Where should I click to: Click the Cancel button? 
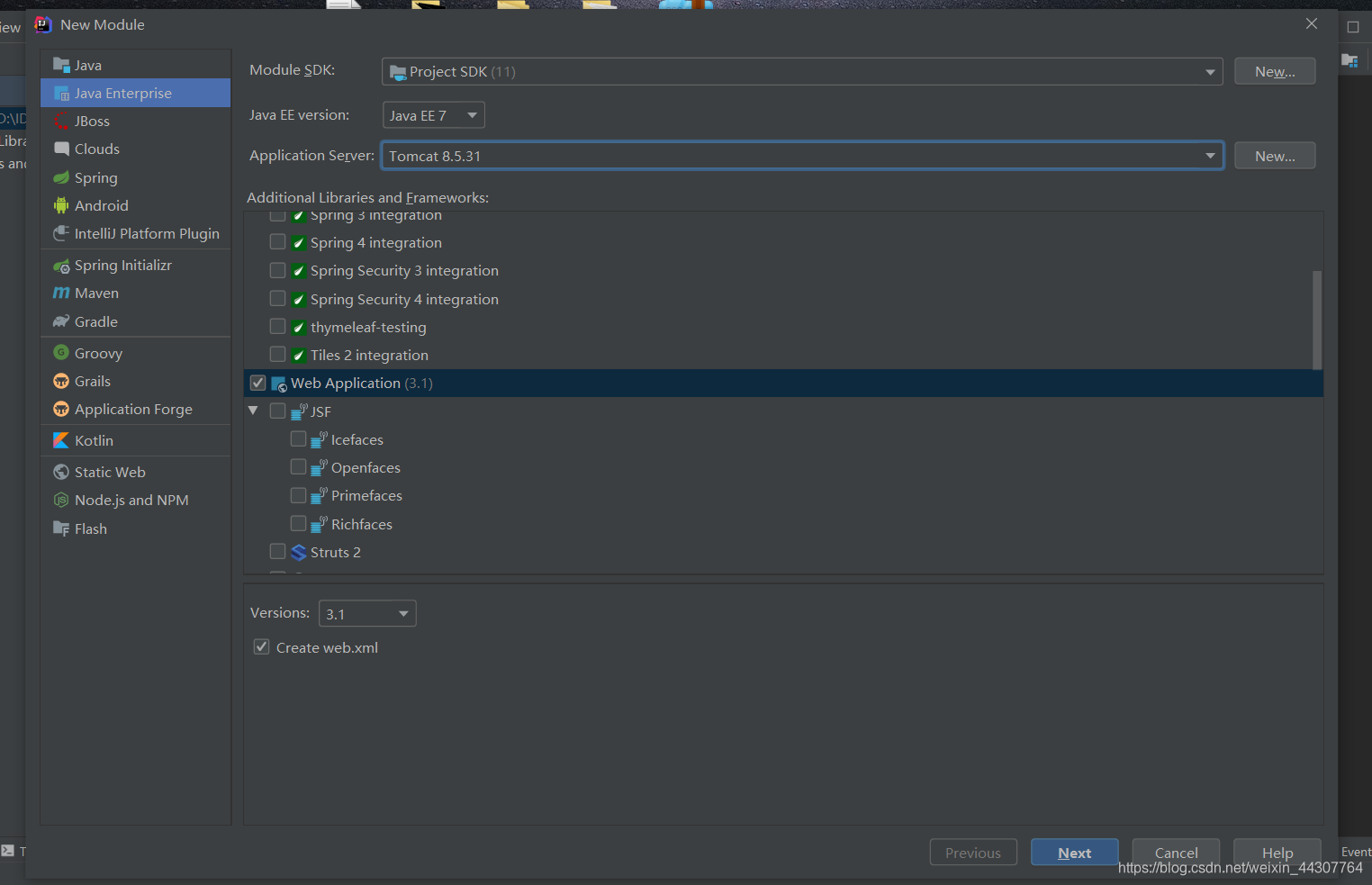click(1176, 853)
